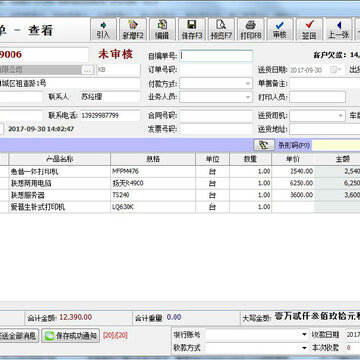Click the 新增F2 new order button

(133, 30)
